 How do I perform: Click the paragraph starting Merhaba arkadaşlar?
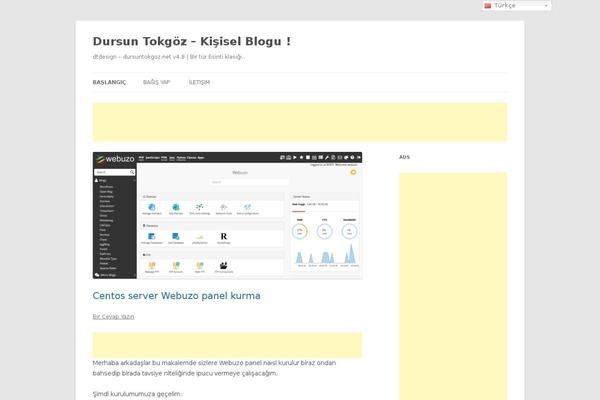pyautogui.click(x=214, y=368)
